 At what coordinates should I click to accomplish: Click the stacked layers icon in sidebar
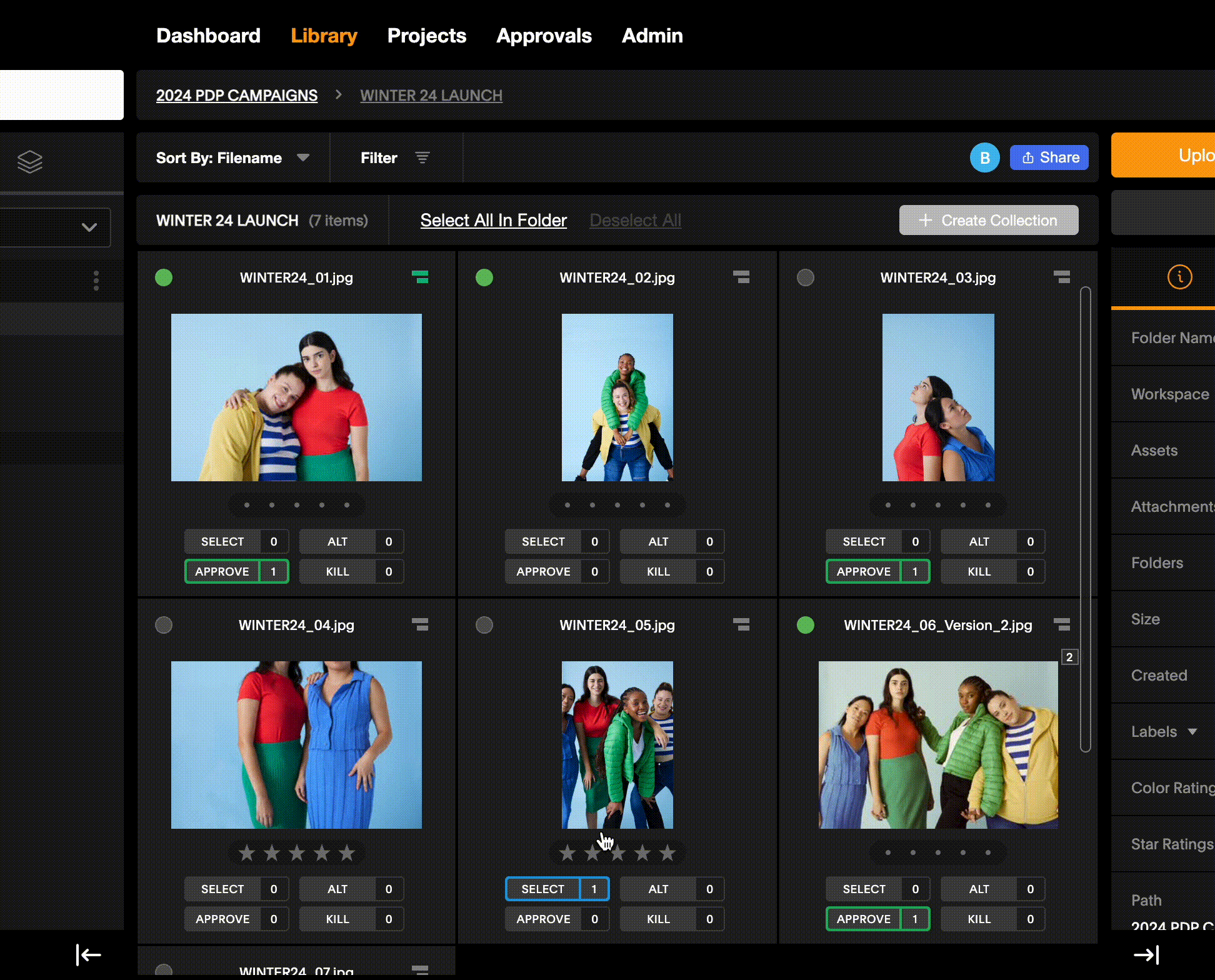(x=30, y=162)
